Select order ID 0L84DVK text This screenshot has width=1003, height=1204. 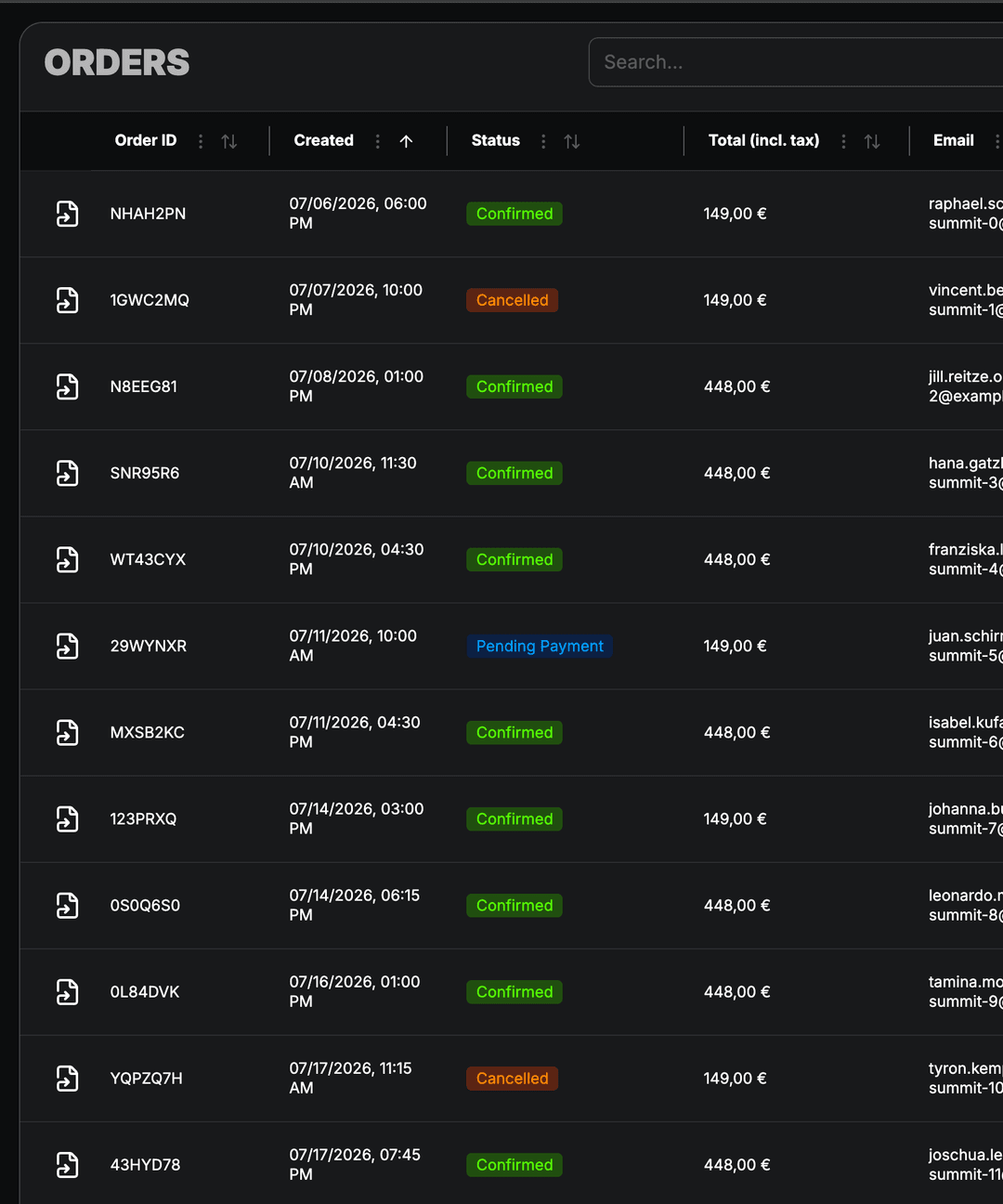[x=144, y=991]
